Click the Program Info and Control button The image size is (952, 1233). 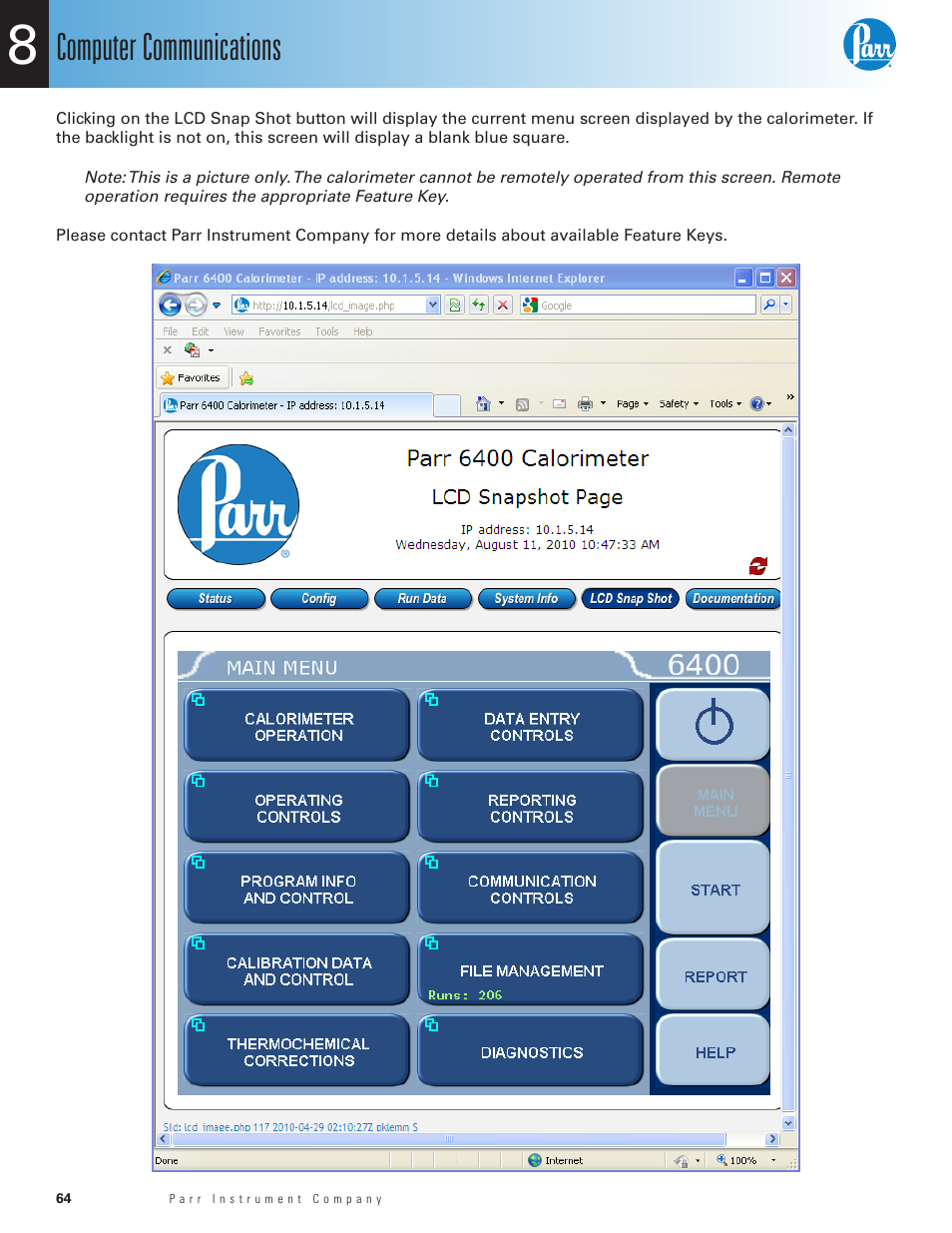pos(297,889)
